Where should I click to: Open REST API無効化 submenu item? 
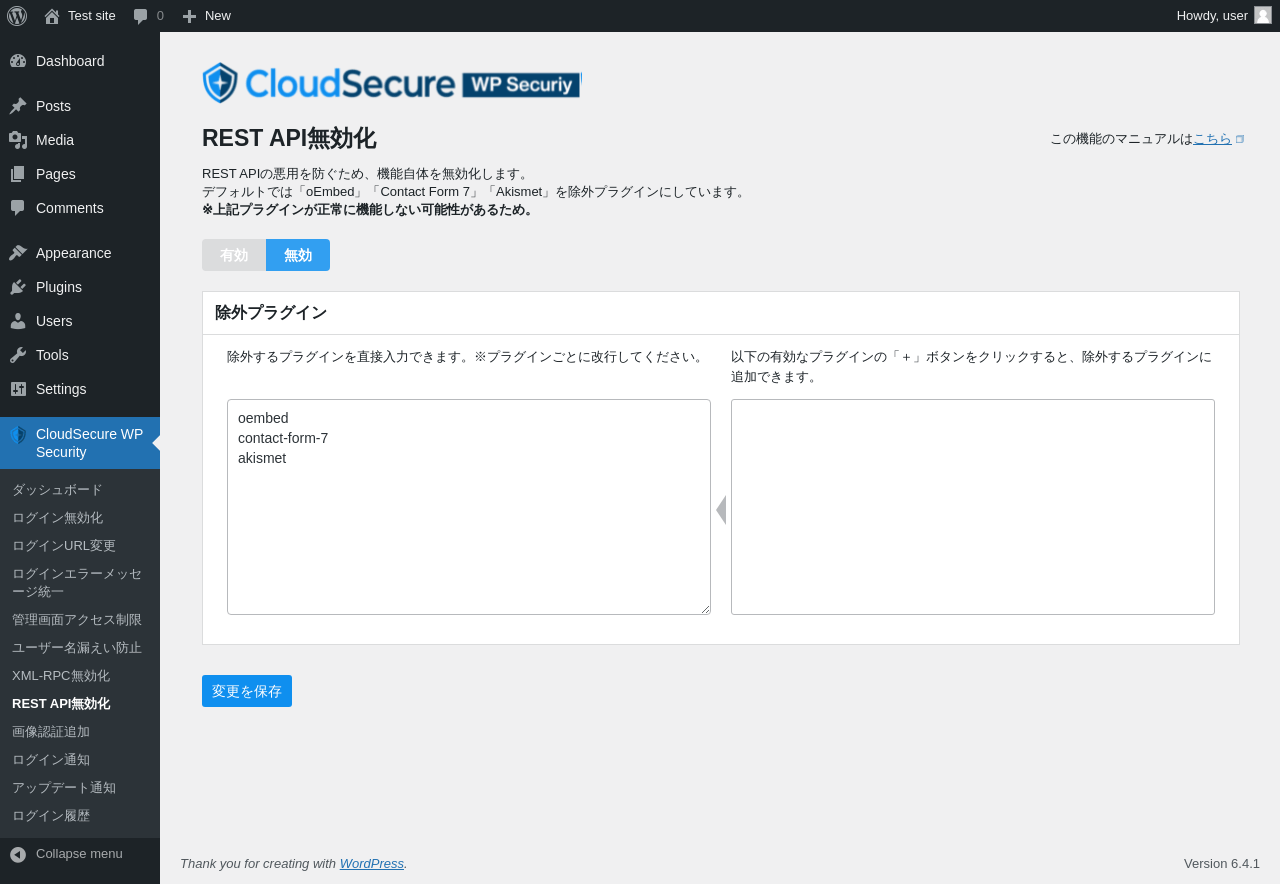tap(80, 704)
